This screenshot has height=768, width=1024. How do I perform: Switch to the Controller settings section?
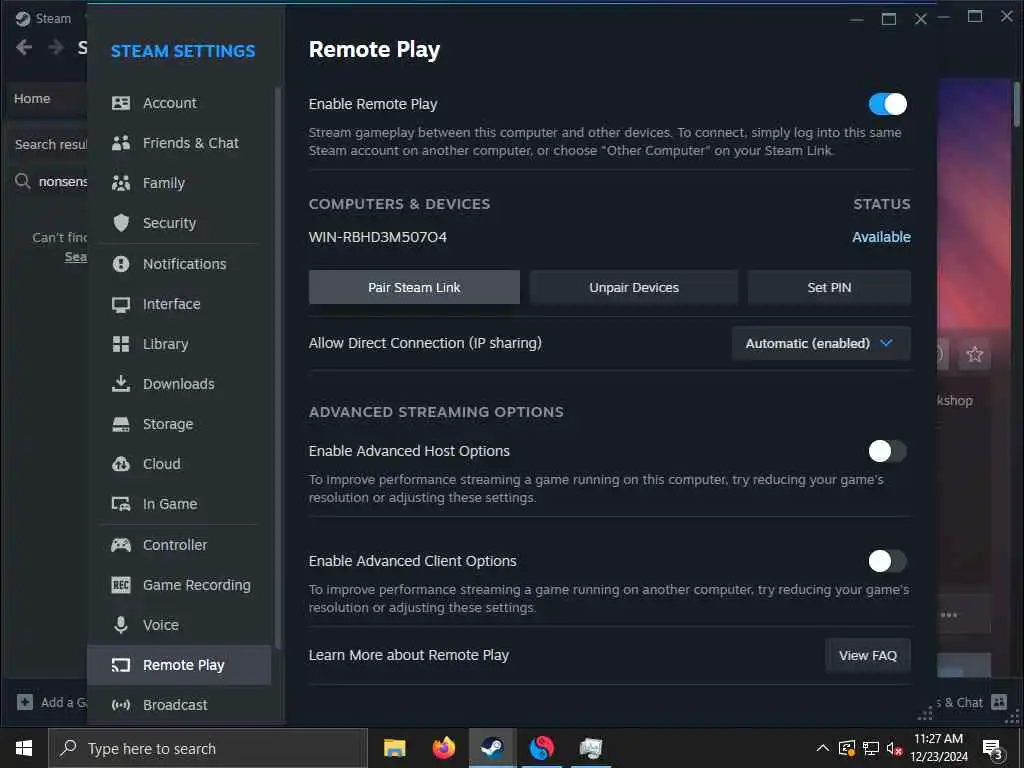click(x=178, y=545)
